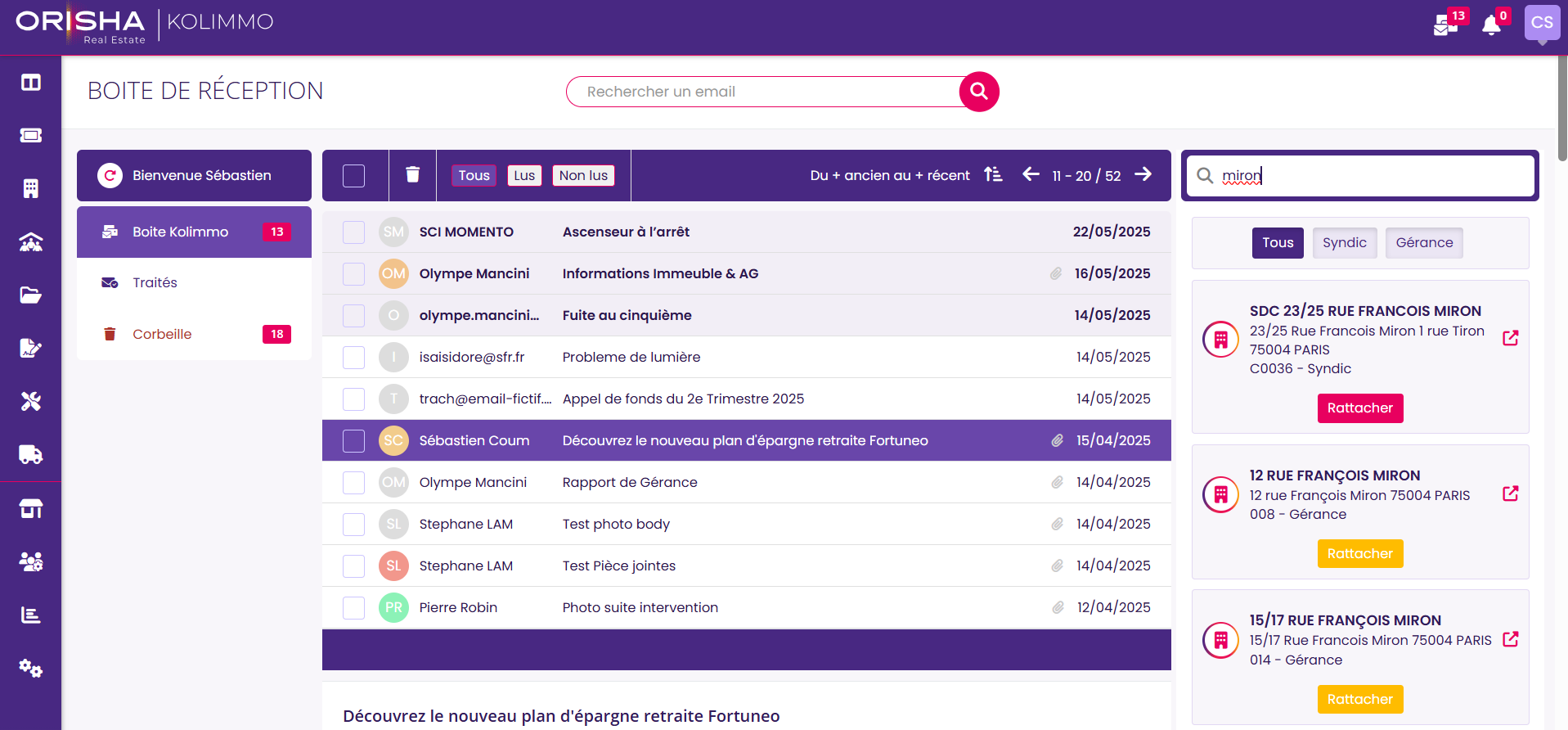Select the Gérance filter tab
1568x730 pixels.
point(1424,242)
